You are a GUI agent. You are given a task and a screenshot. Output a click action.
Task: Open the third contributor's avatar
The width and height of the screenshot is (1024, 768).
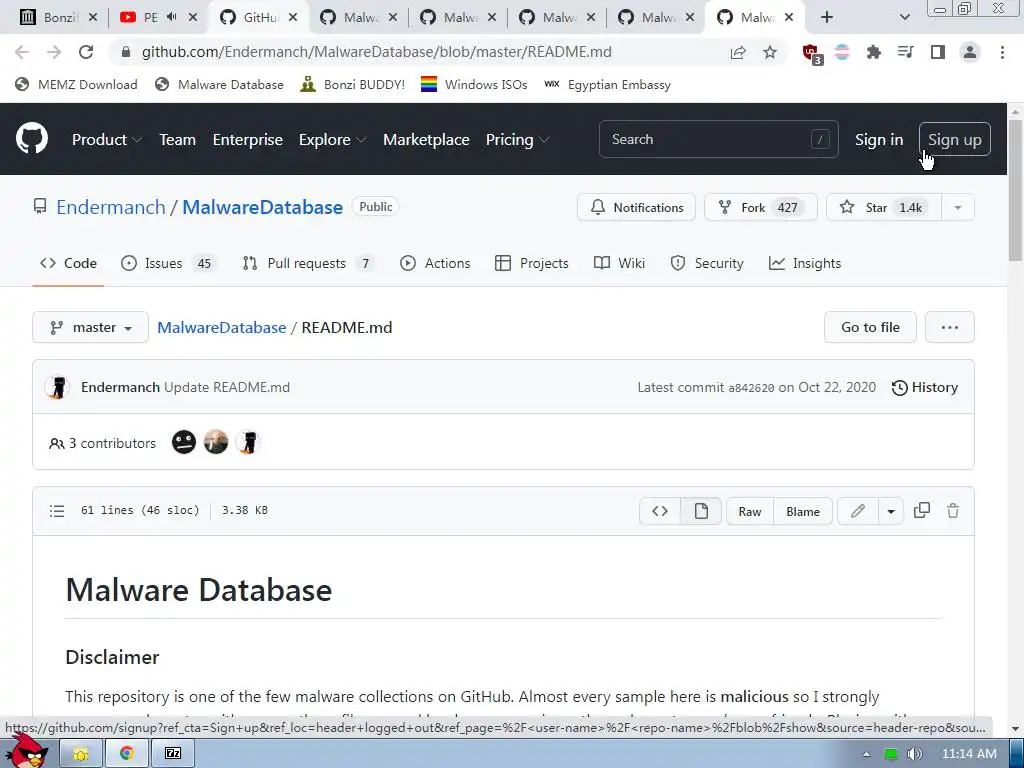(248, 443)
